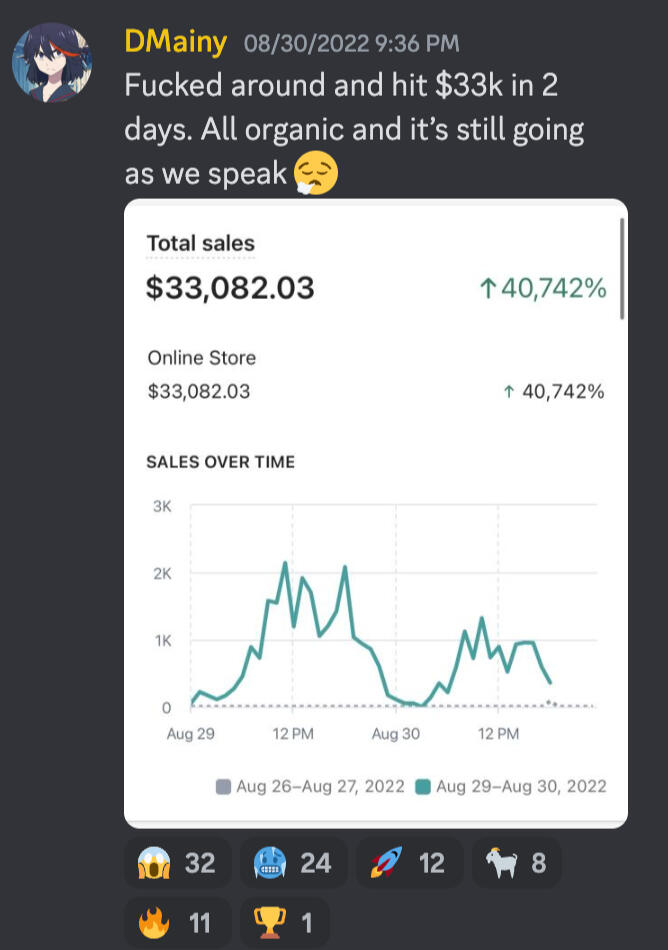
Task: Add a goat reaction
Action: point(515,863)
